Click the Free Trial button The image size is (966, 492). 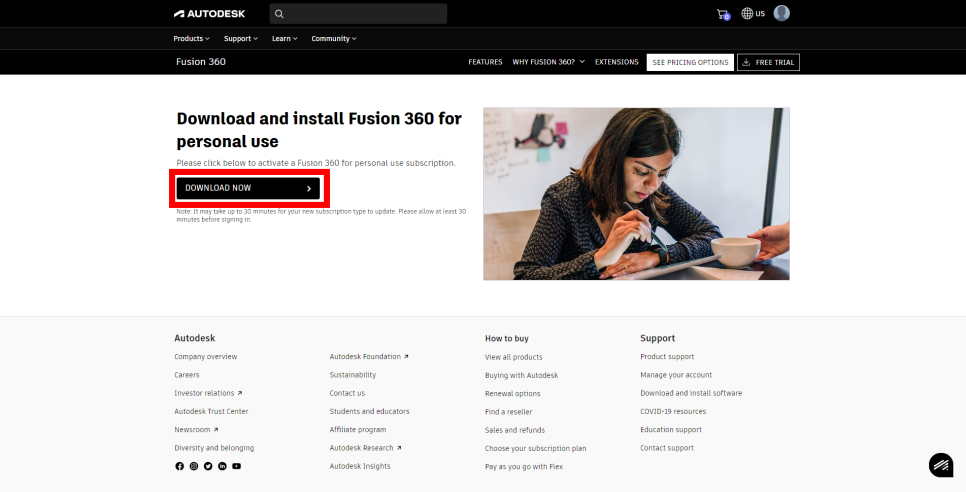click(768, 62)
